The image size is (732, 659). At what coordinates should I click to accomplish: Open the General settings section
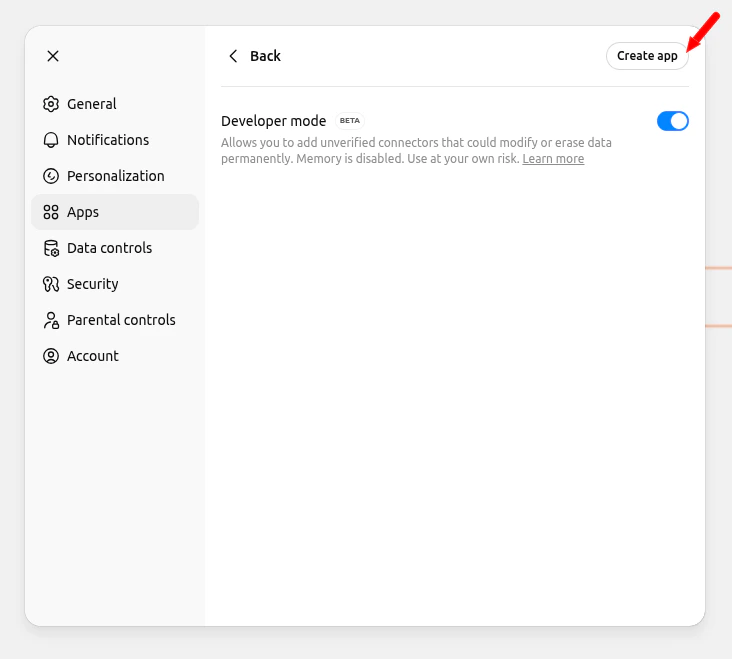pyautogui.click(x=115, y=104)
